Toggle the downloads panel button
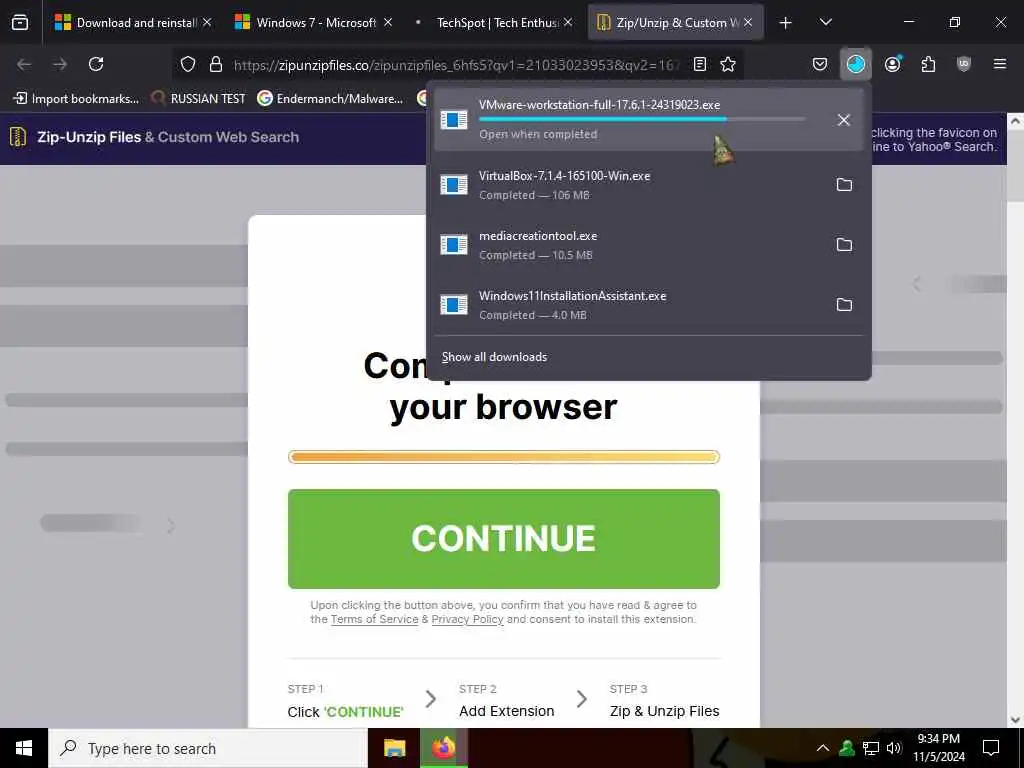 [856, 64]
